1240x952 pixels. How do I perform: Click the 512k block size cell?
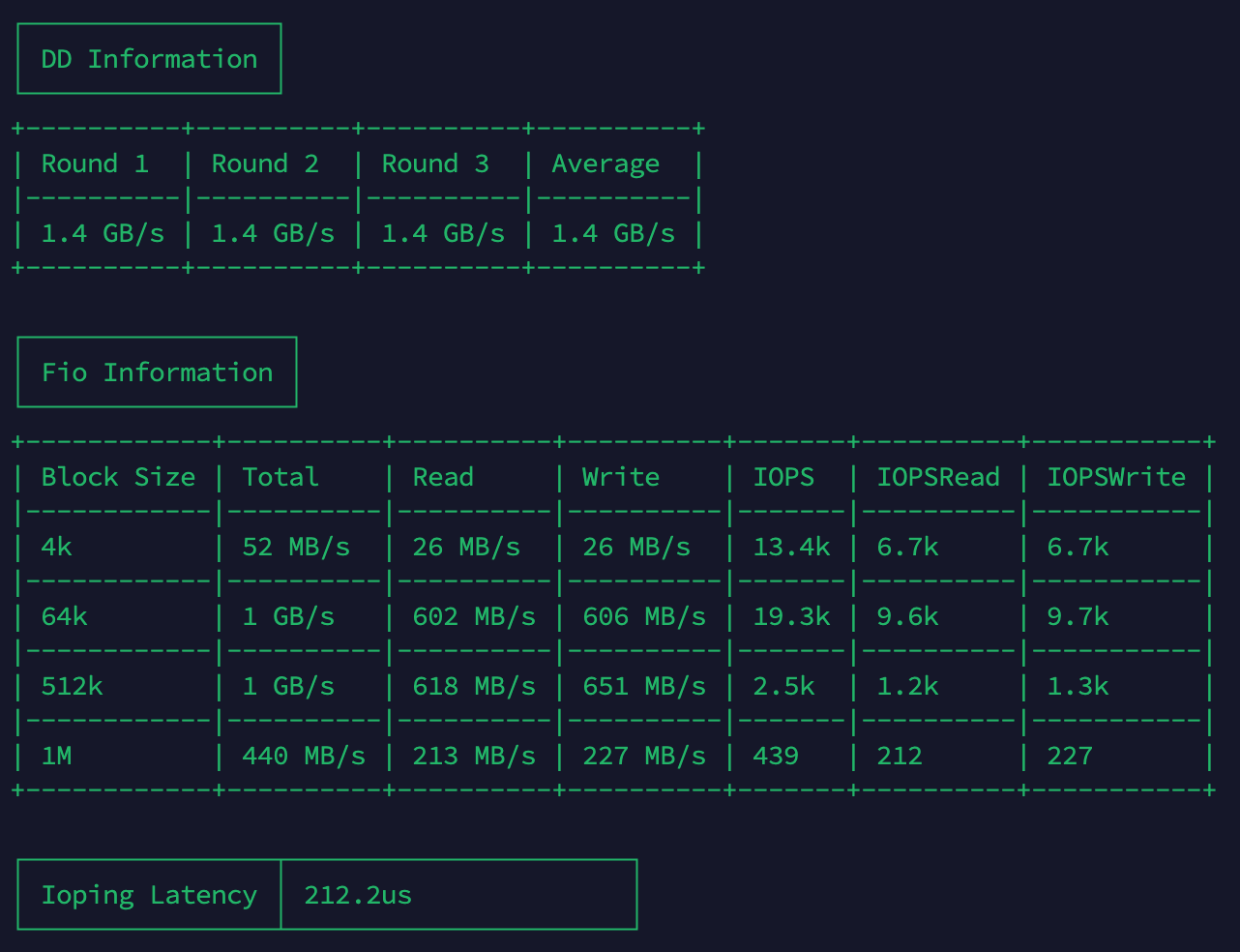click(73, 686)
